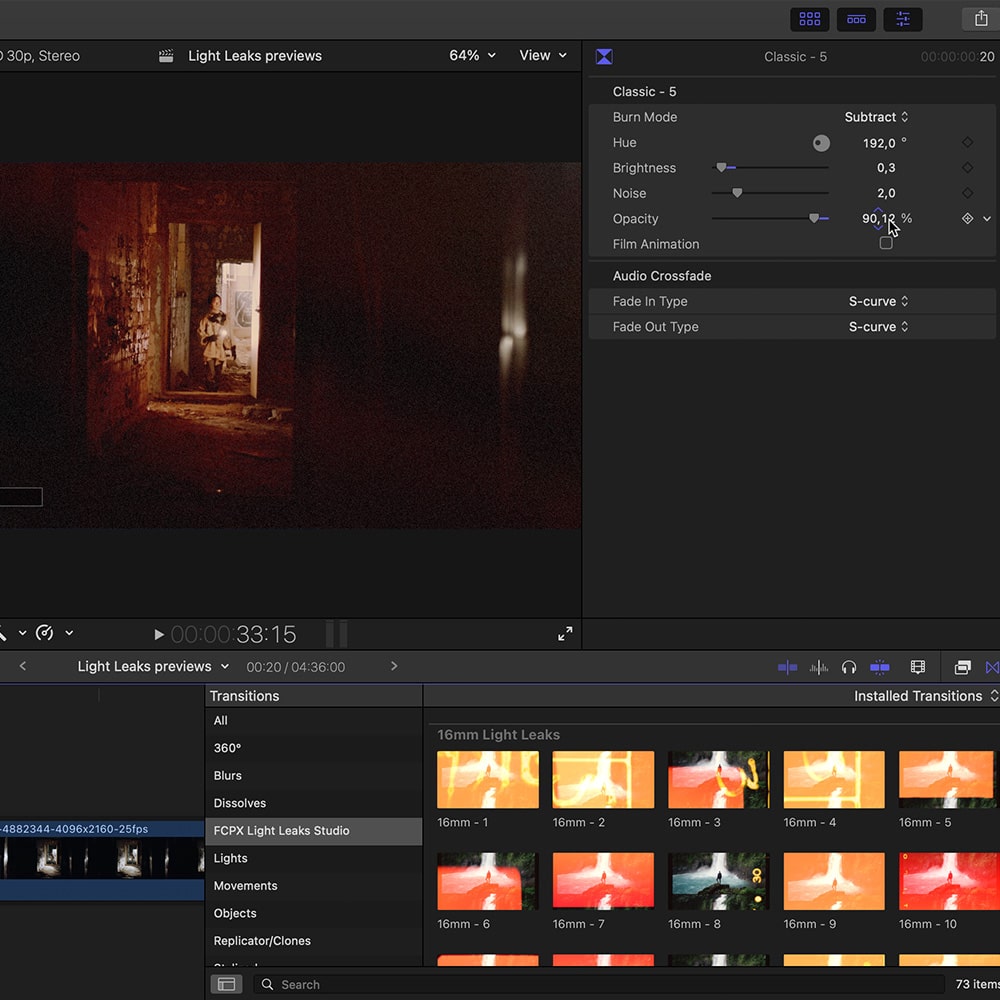Select the 16mm - 3 transition thumbnail

point(718,780)
